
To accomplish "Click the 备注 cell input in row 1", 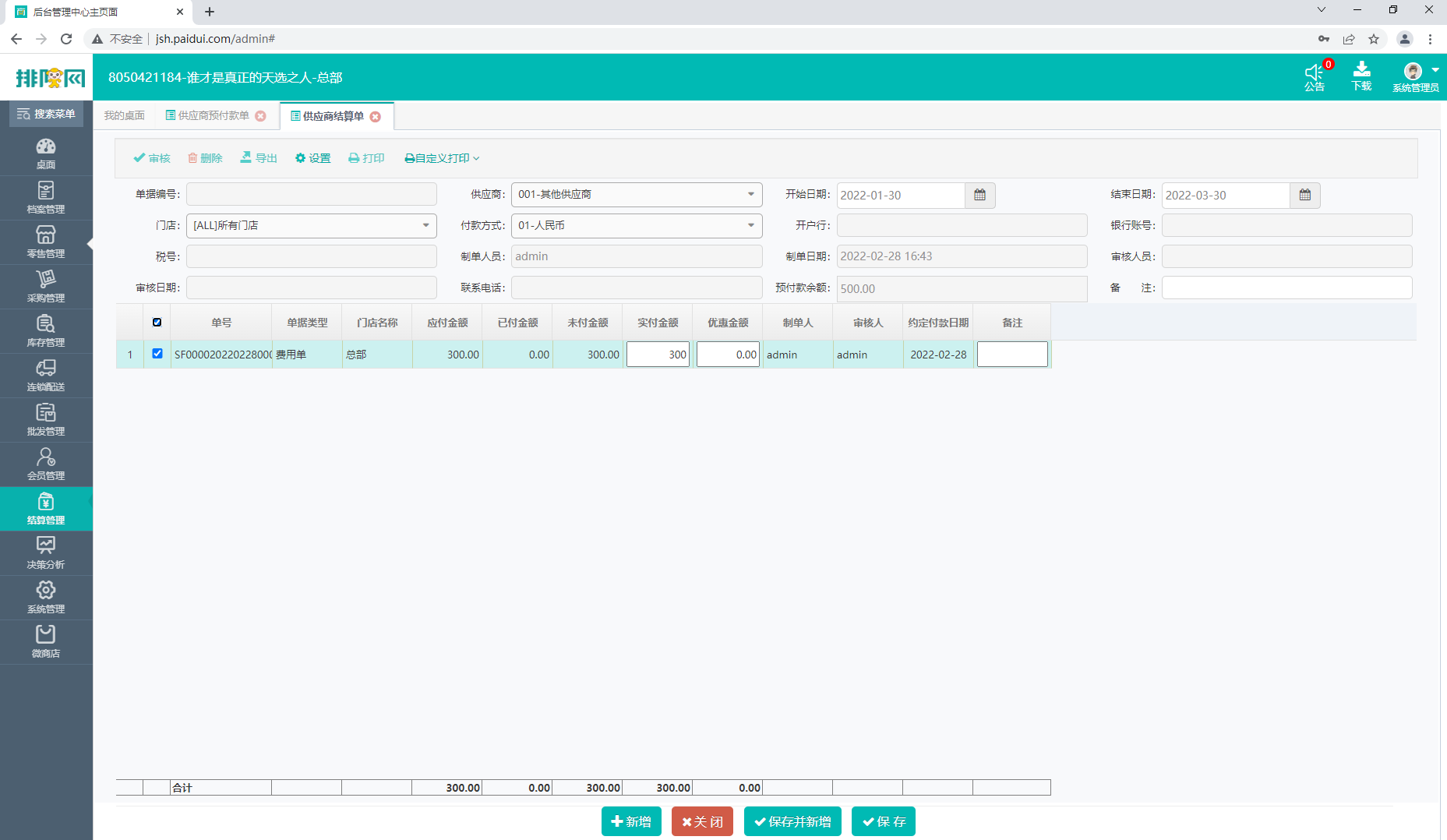I will pyautogui.click(x=1013, y=355).
